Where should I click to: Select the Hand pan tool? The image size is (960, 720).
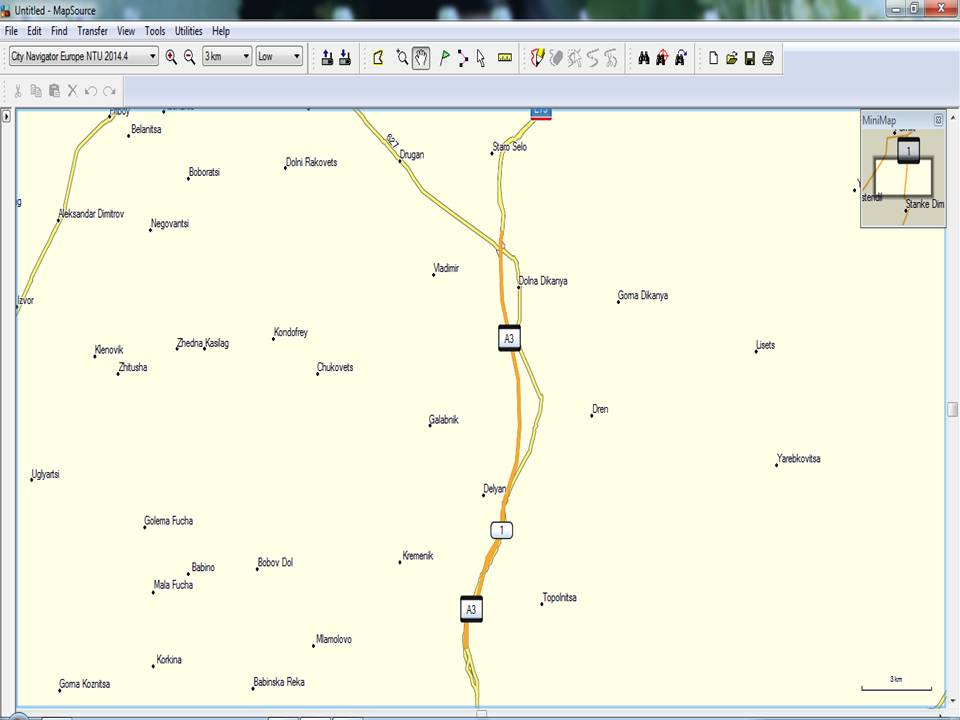pyautogui.click(x=421, y=57)
